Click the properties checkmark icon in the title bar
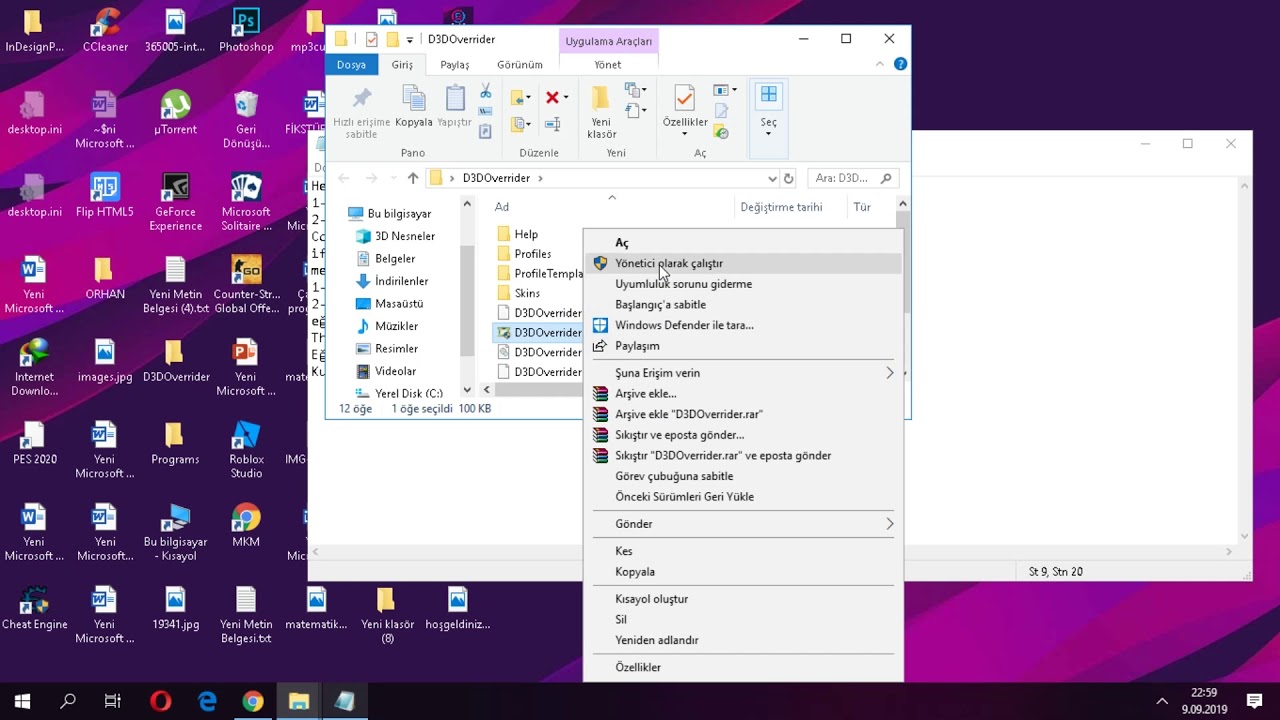The width and height of the screenshot is (1280, 720). [x=372, y=40]
